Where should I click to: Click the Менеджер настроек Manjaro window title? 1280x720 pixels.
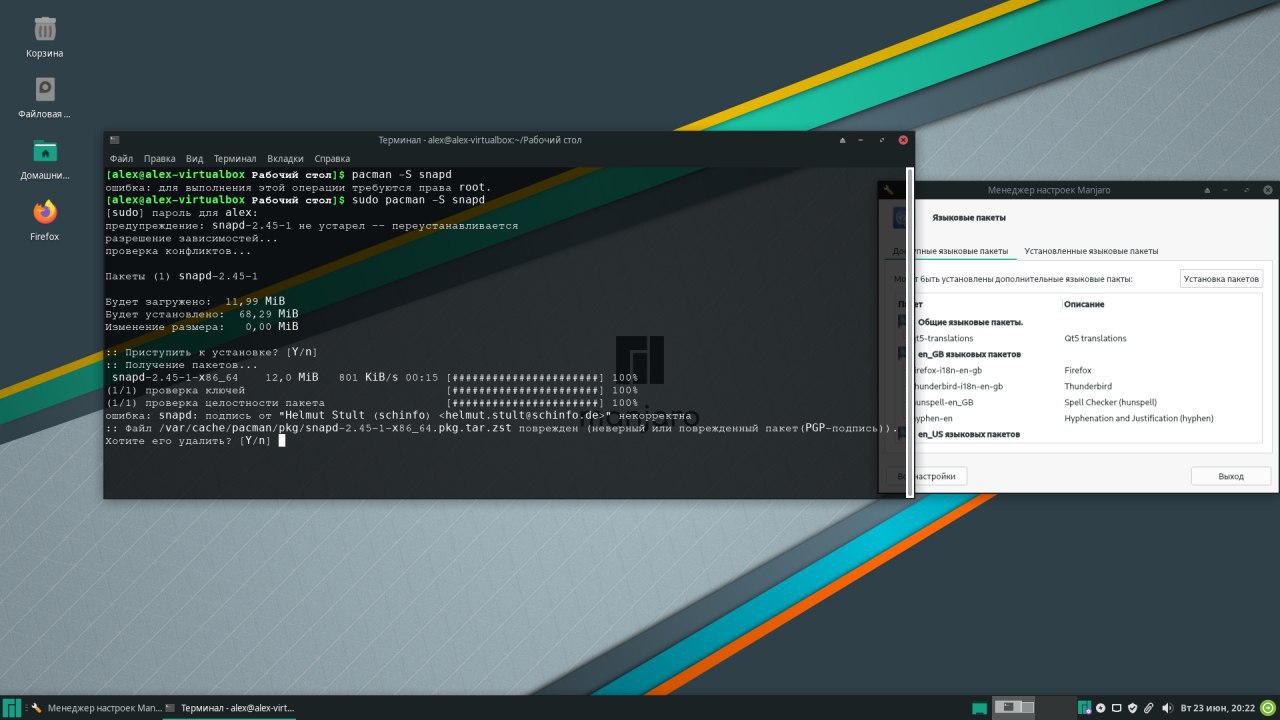coord(1048,190)
